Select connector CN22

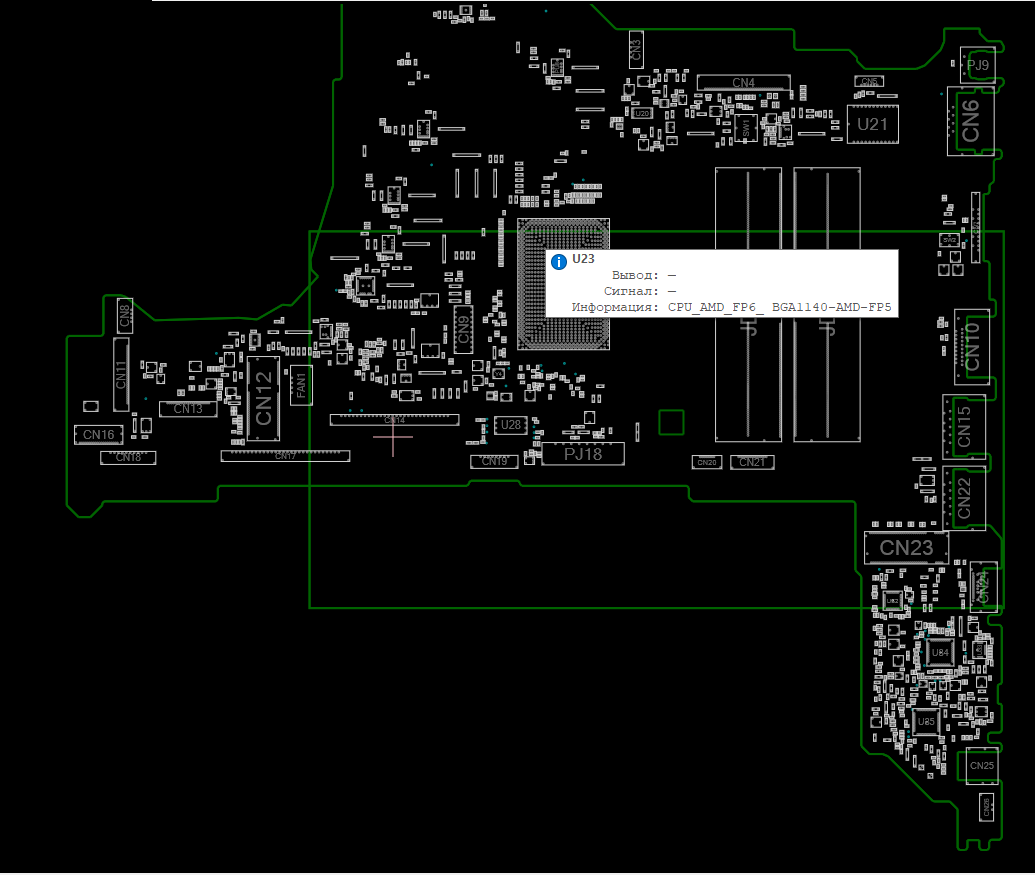[964, 498]
